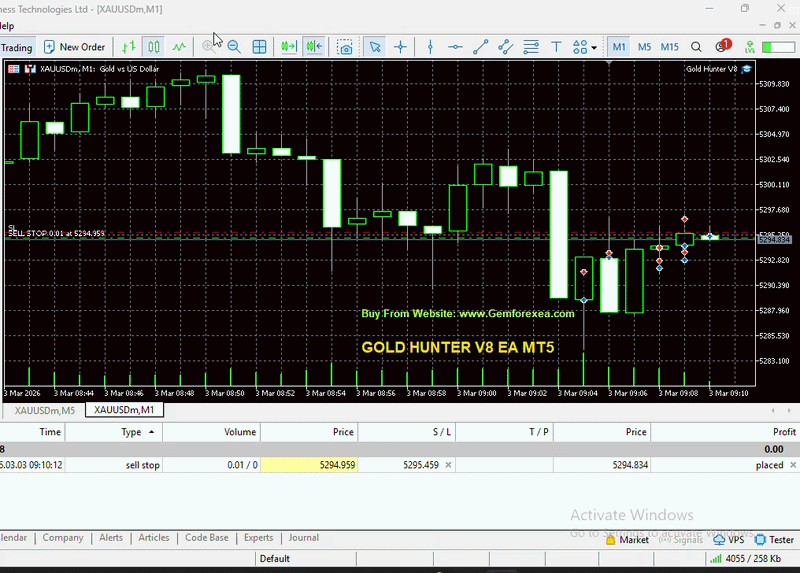
Task: Click the T / P column header
Action: pyautogui.click(x=504, y=432)
